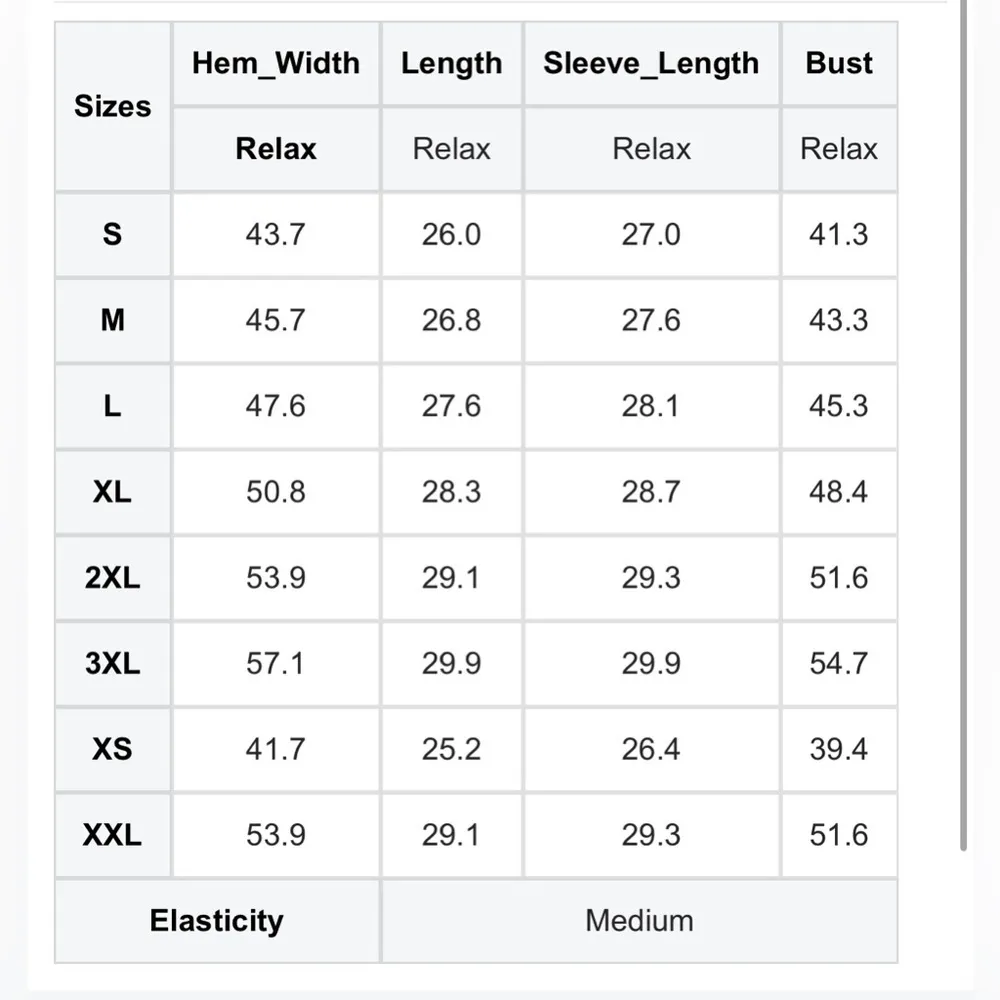
Task: Click the bold Relax label under Hem_Width
Action: (x=275, y=149)
